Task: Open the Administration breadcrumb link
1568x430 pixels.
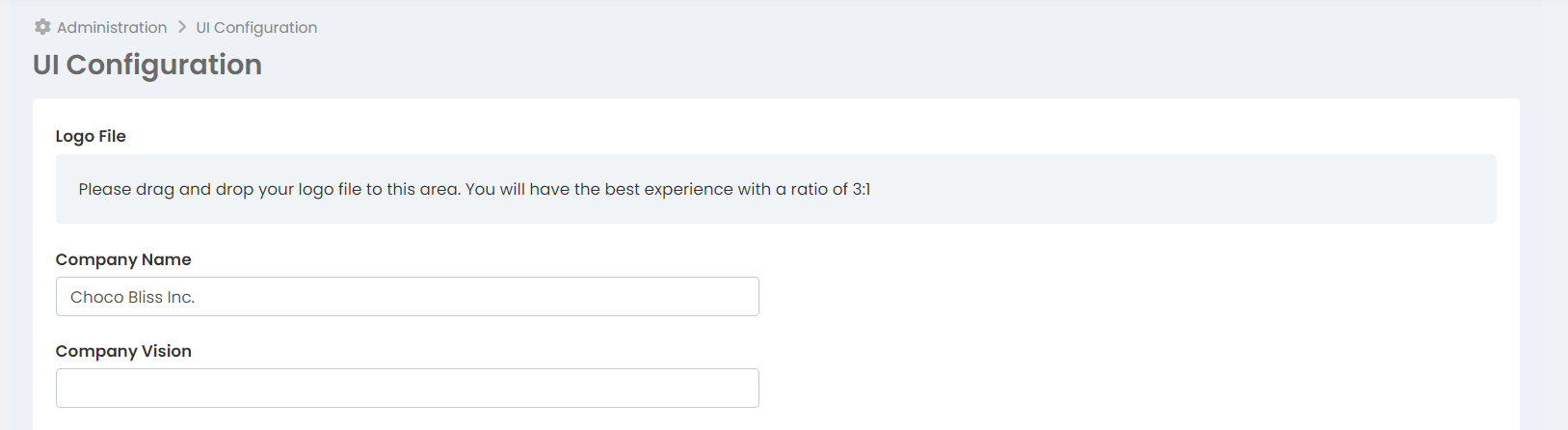Action: tap(112, 27)
